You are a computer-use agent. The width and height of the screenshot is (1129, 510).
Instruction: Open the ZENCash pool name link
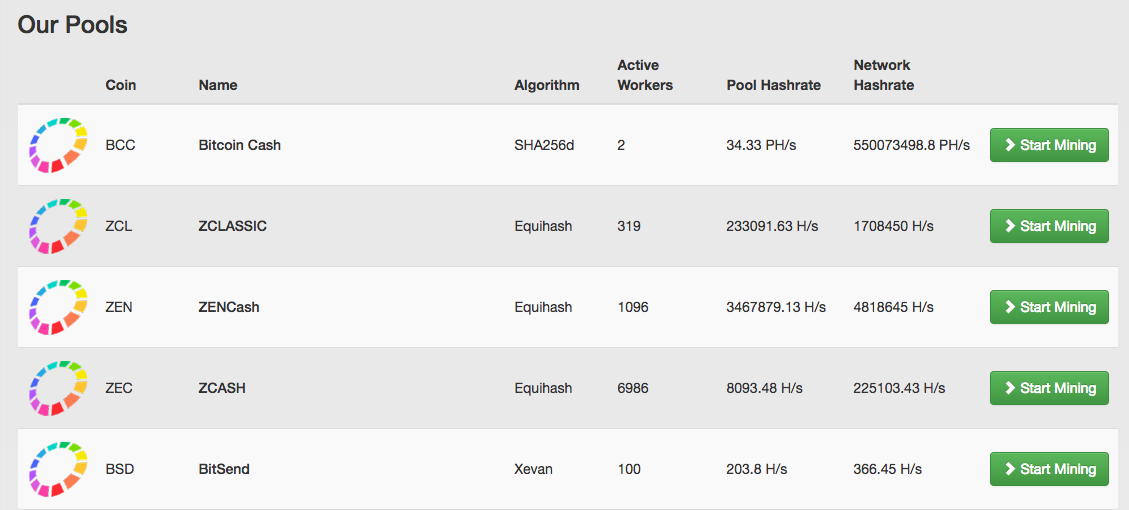[228, 307]
